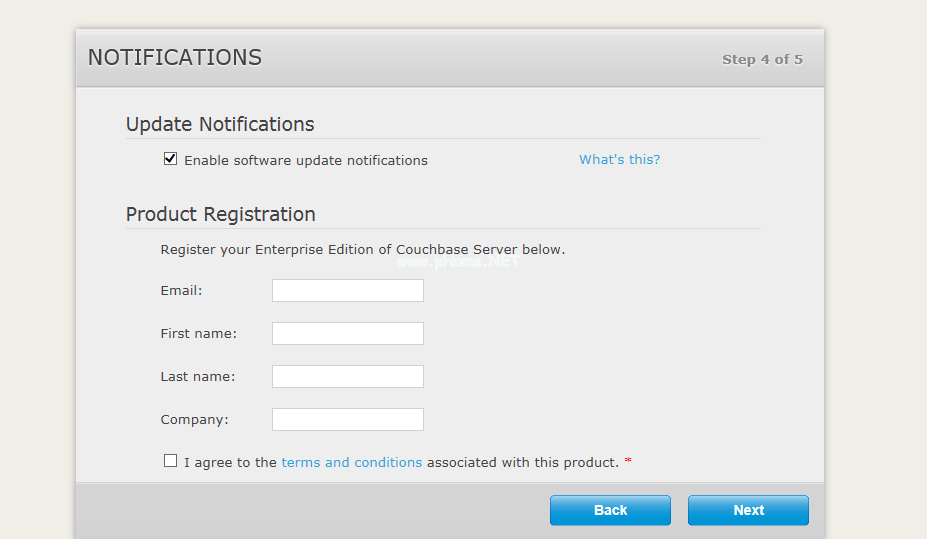Focus the Email input field
927x539 pixels.
click(x=347, y=291)
